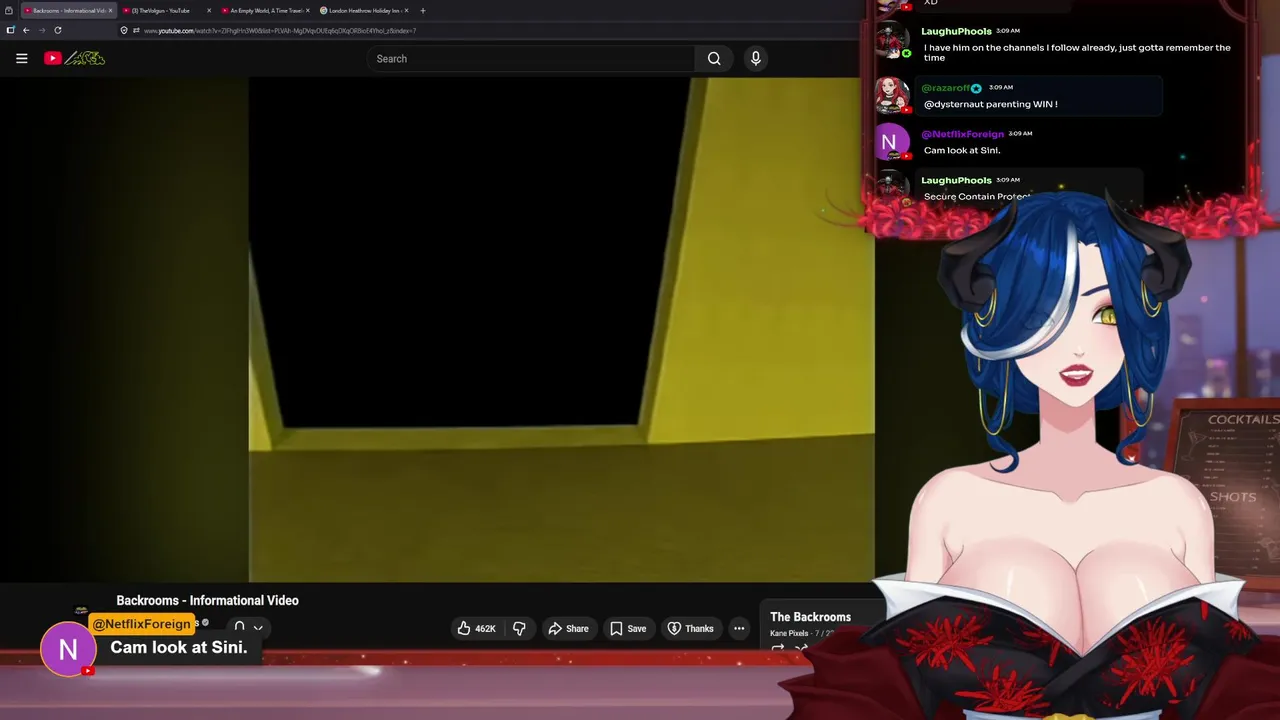Image resolution: width=1280 pixels, height=720 pixels.
Task: Click @NetflixForeign name in chat overlay
Action: tap(962, 134)
